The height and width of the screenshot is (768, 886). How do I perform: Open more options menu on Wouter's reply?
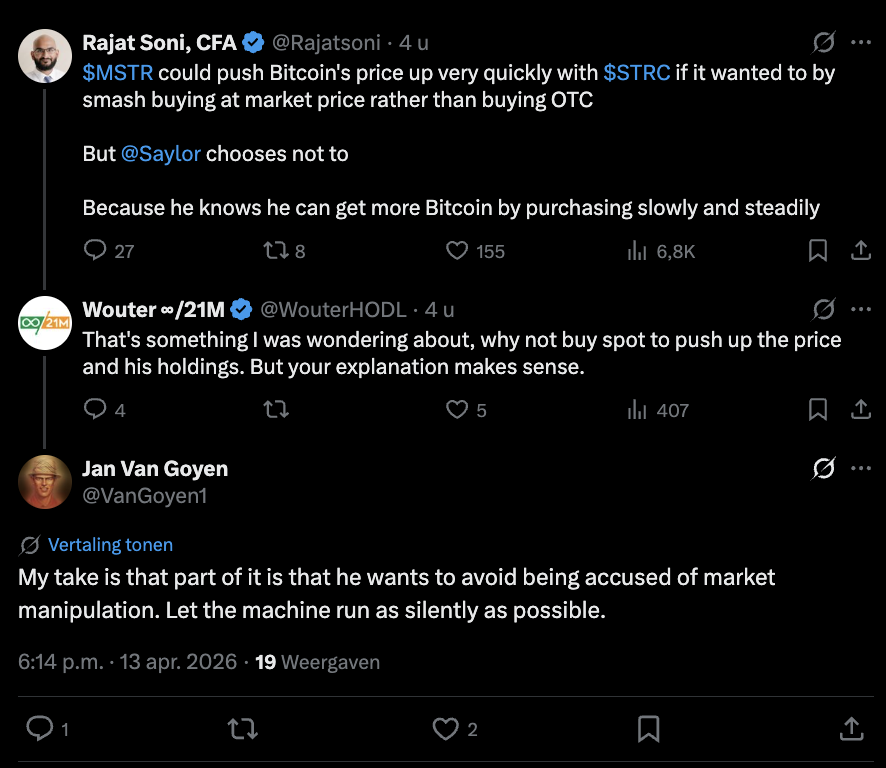[860, 309]
